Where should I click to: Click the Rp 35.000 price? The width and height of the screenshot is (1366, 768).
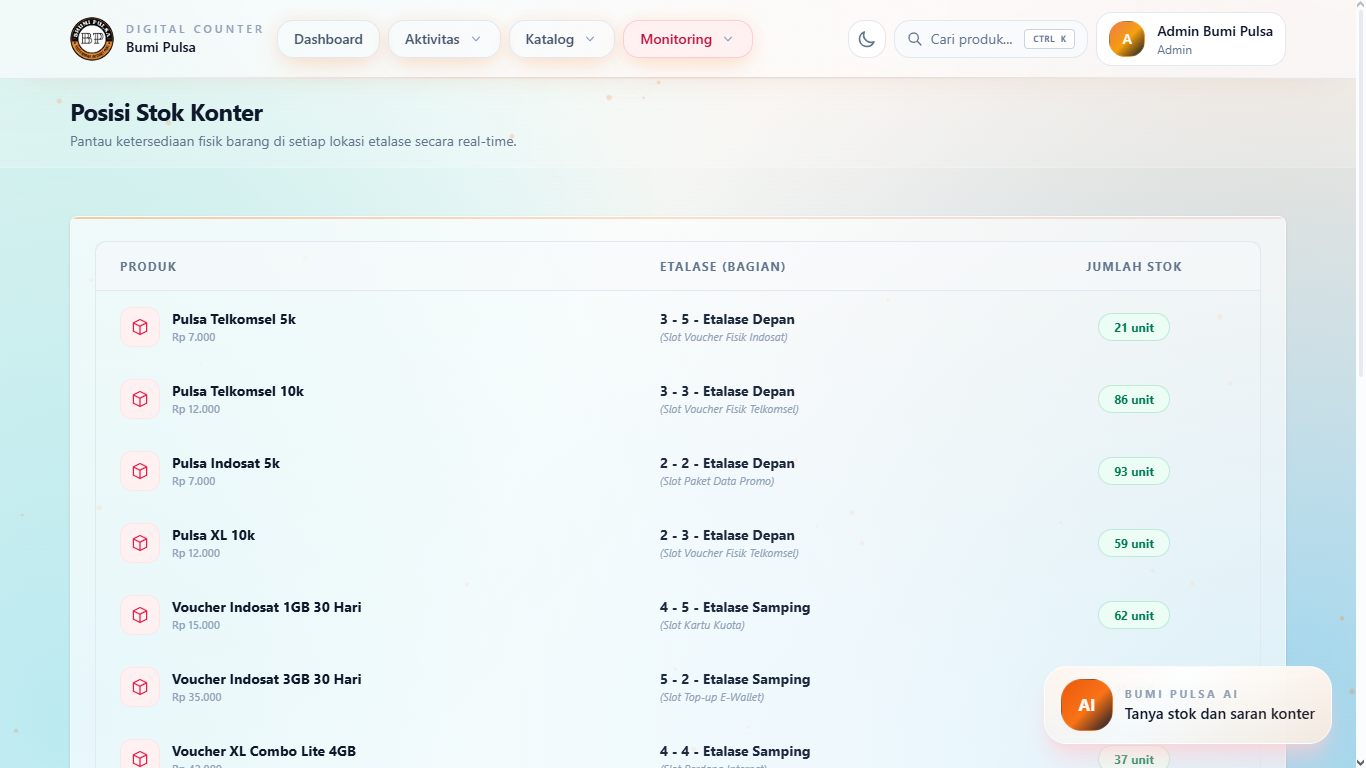(x=197, y=697)
